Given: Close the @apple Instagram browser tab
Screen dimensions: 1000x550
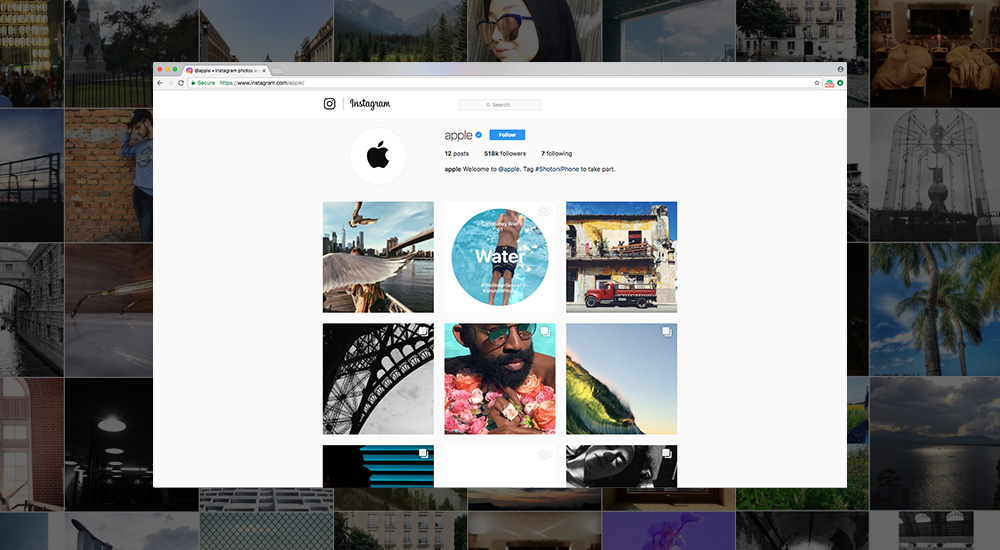Looking at the screenshot, I should (x=264, y=71).
